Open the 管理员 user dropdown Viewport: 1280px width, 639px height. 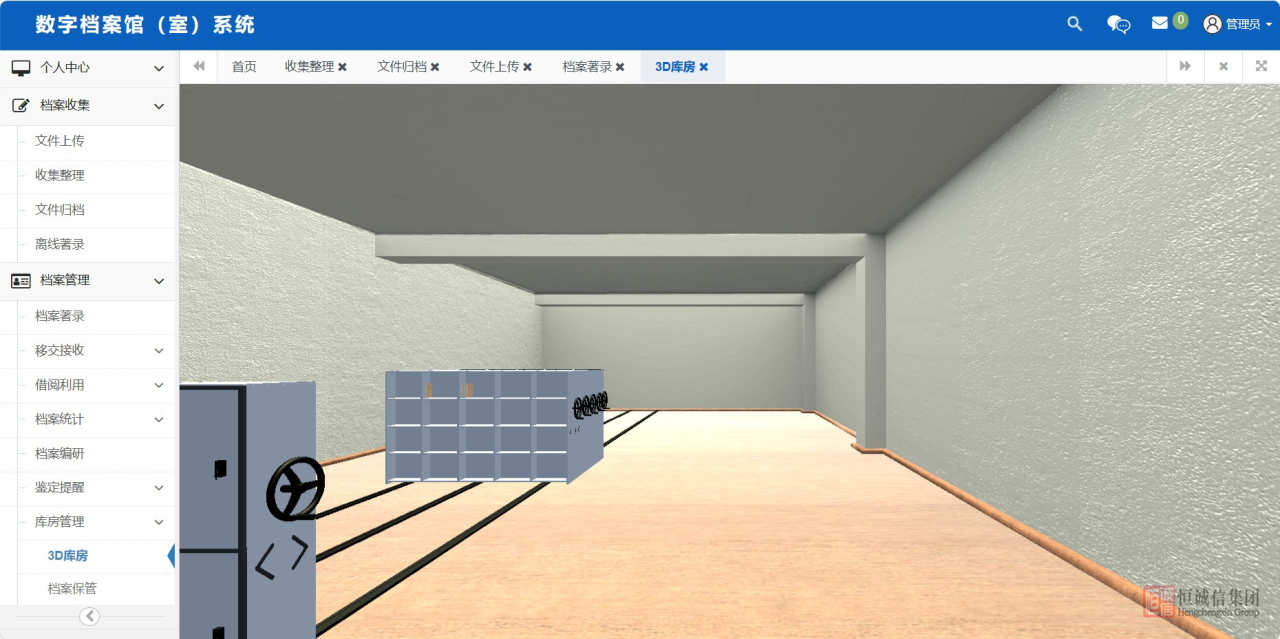point(1237,24)
